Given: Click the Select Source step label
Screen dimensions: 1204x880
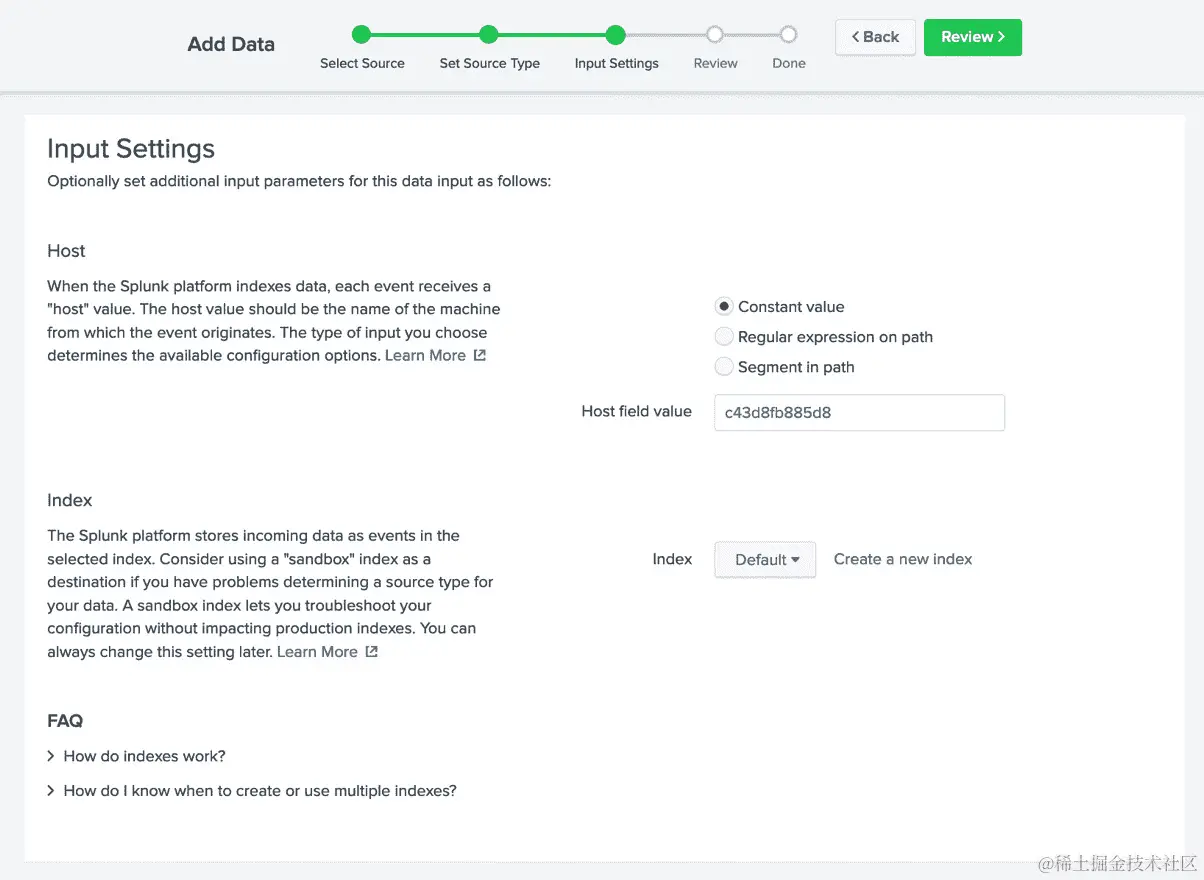Looking at the screenshot, I should click(362, 63).
